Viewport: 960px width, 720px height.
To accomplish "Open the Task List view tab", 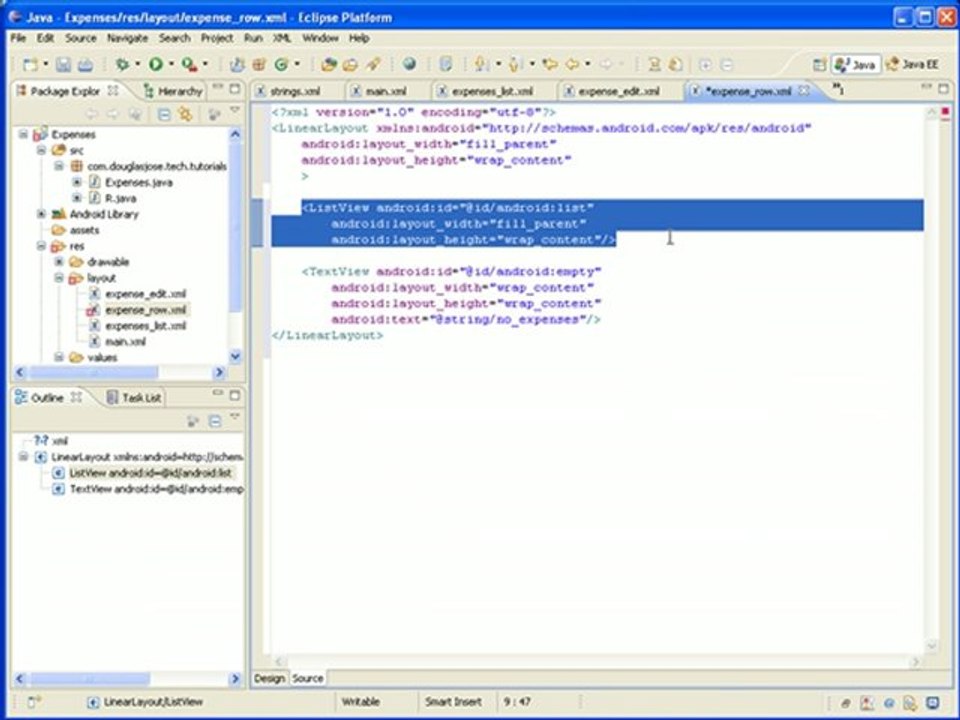I will point(134,397).
